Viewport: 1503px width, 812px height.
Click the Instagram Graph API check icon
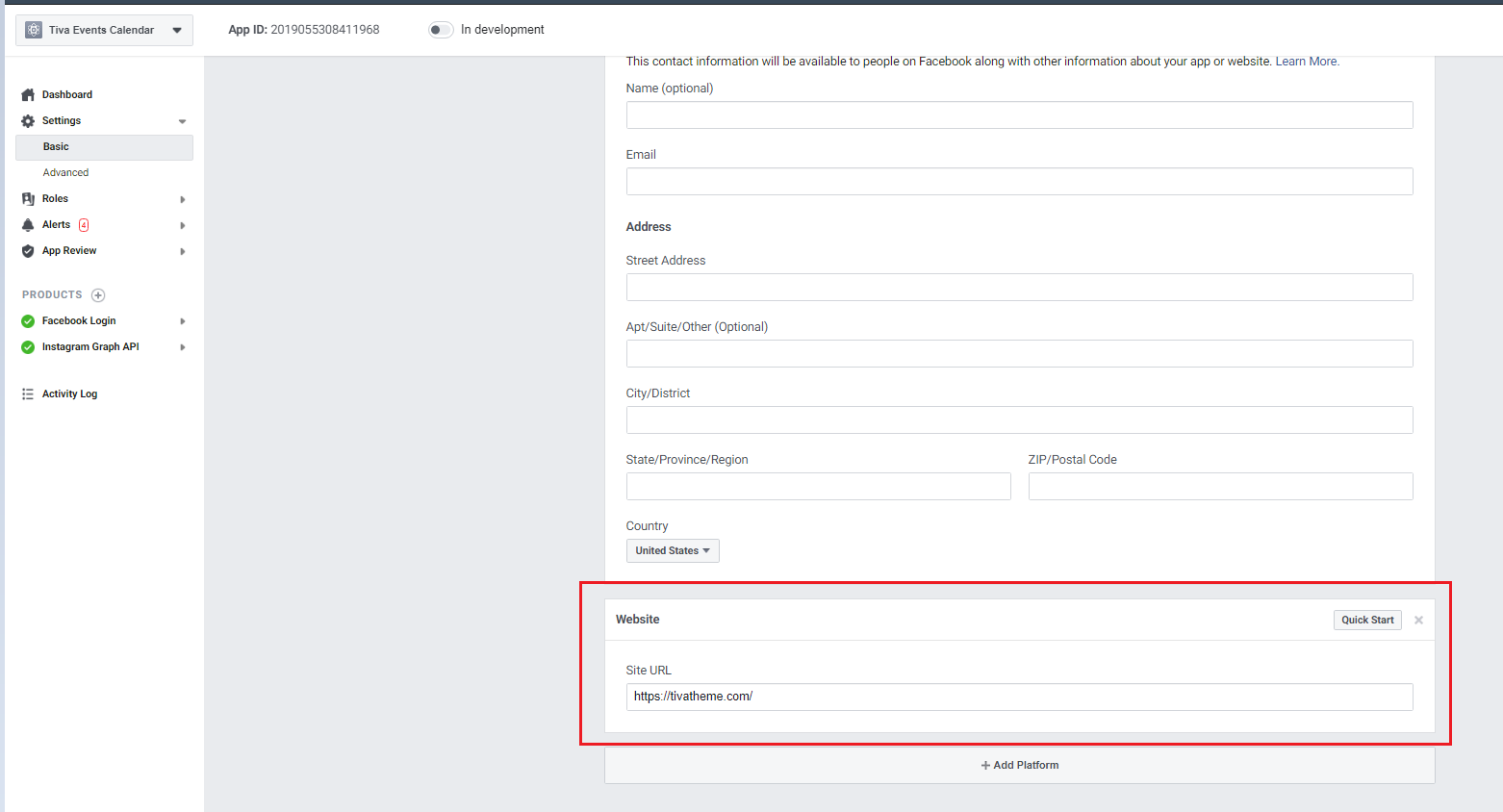(x=28, y=347)
